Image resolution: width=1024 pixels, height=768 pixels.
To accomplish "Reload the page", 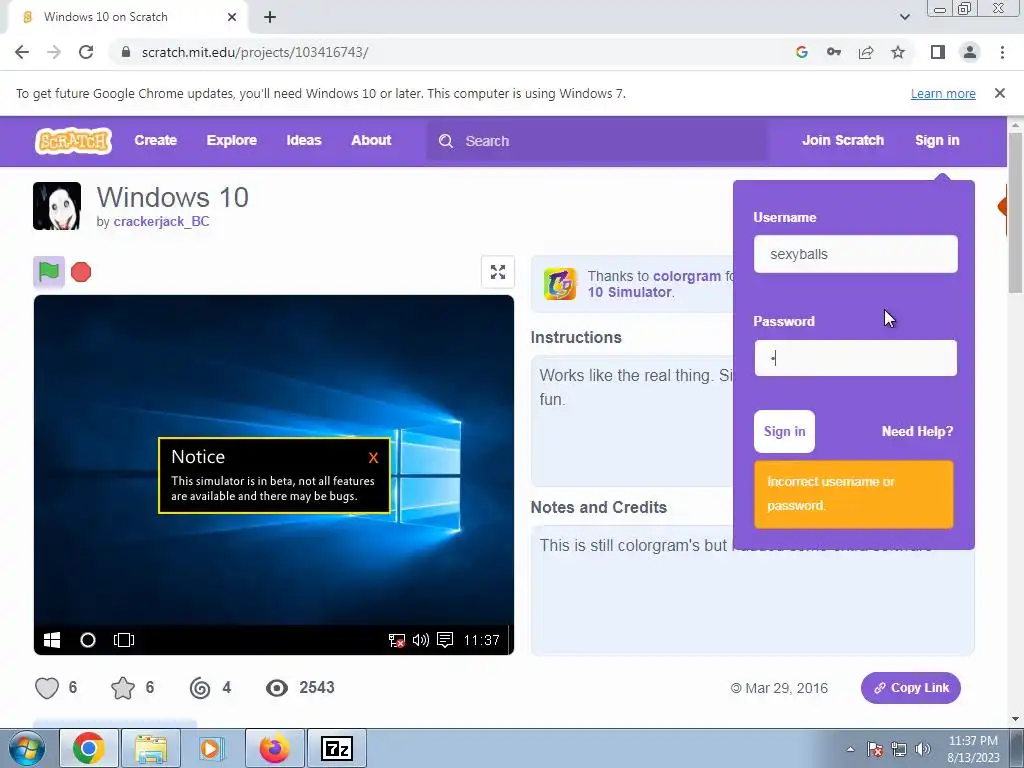I will tap(86, 52).
